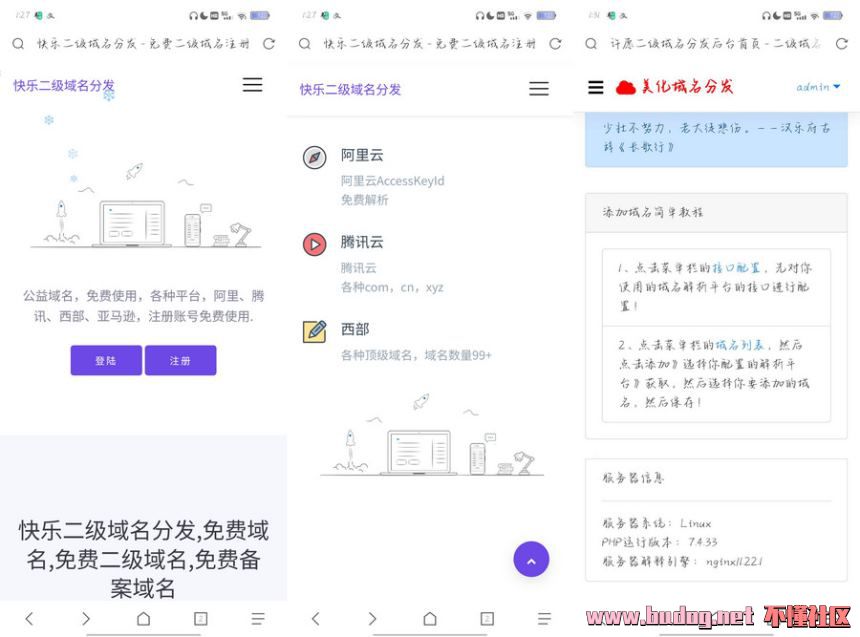Click the 快乐二级域名分发 site title on the left screen
Screen dimensions: 860x637
click(64, 86)
